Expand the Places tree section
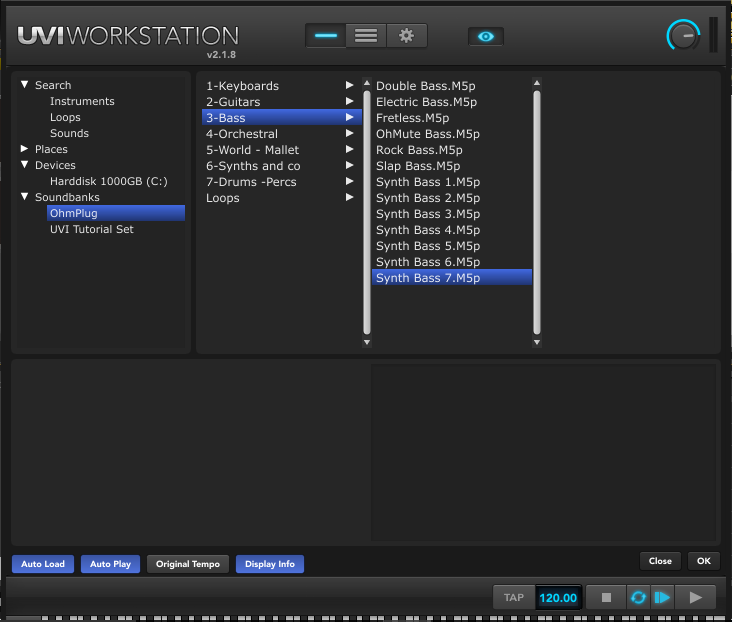732x622 pixels. coord(25,148)
